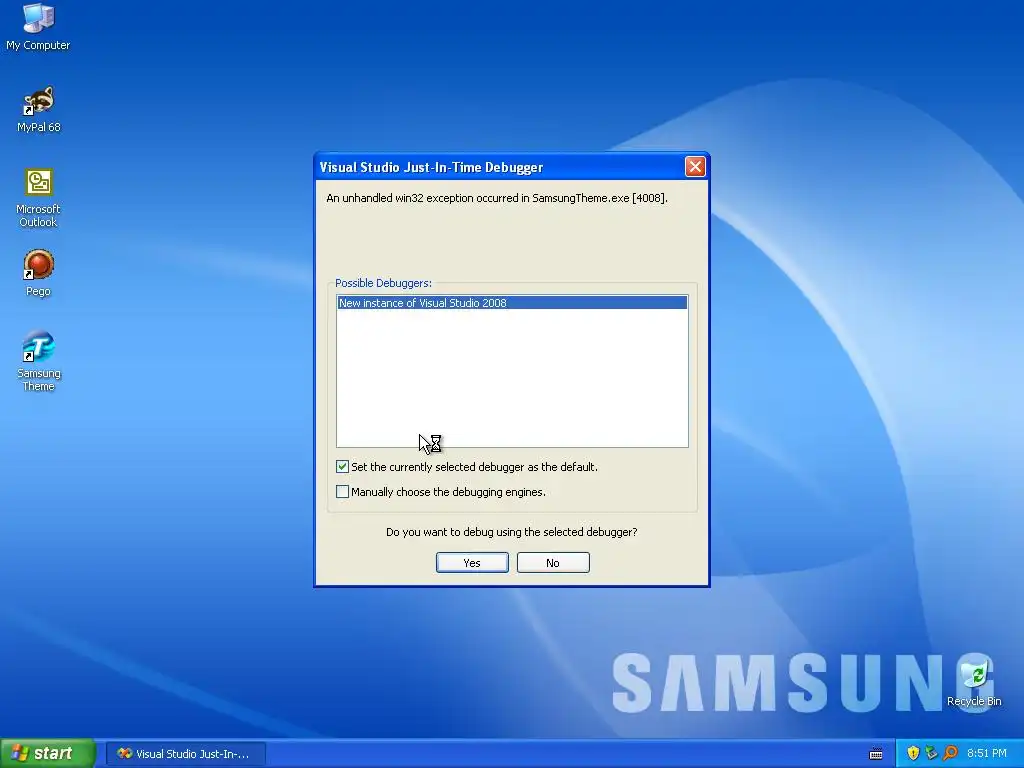The image size is (1024, 768).
Task: Open the Windows start menu
Action: point(47,753)
